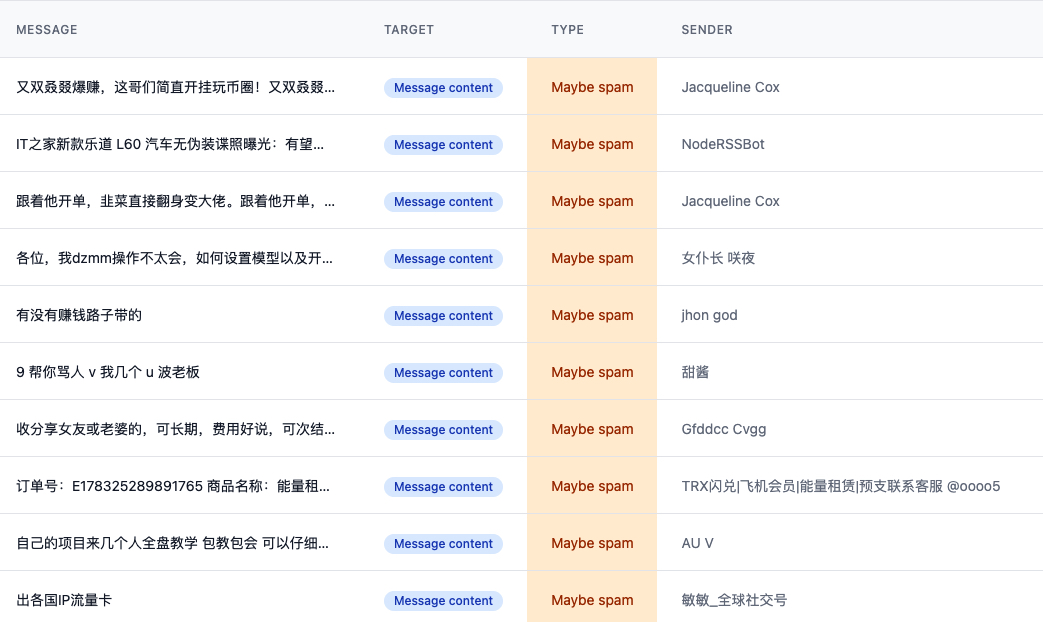Click Message content badge in 女仆长 咲夜 row
Viewport: 1043px width, 622px height.
point(443,259)
